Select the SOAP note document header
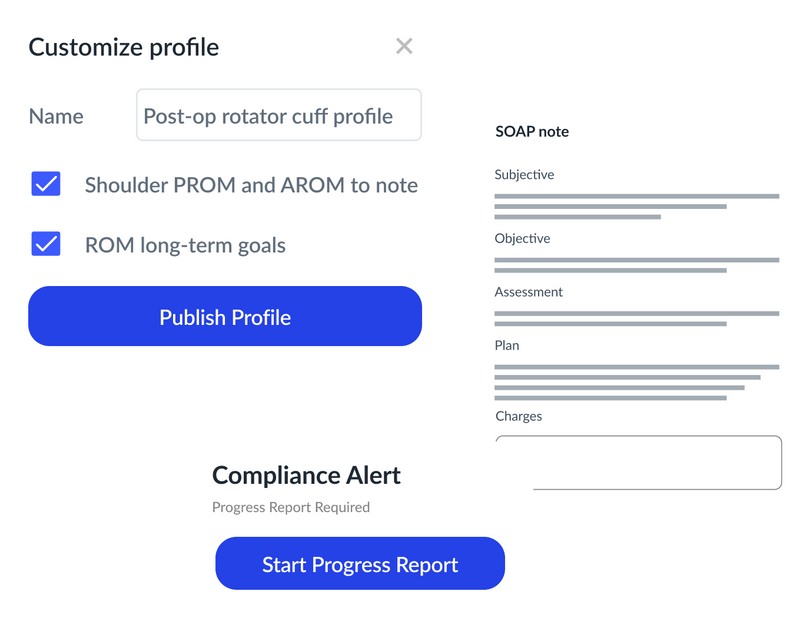Viewport: 800px width, 618px height. 531,130
